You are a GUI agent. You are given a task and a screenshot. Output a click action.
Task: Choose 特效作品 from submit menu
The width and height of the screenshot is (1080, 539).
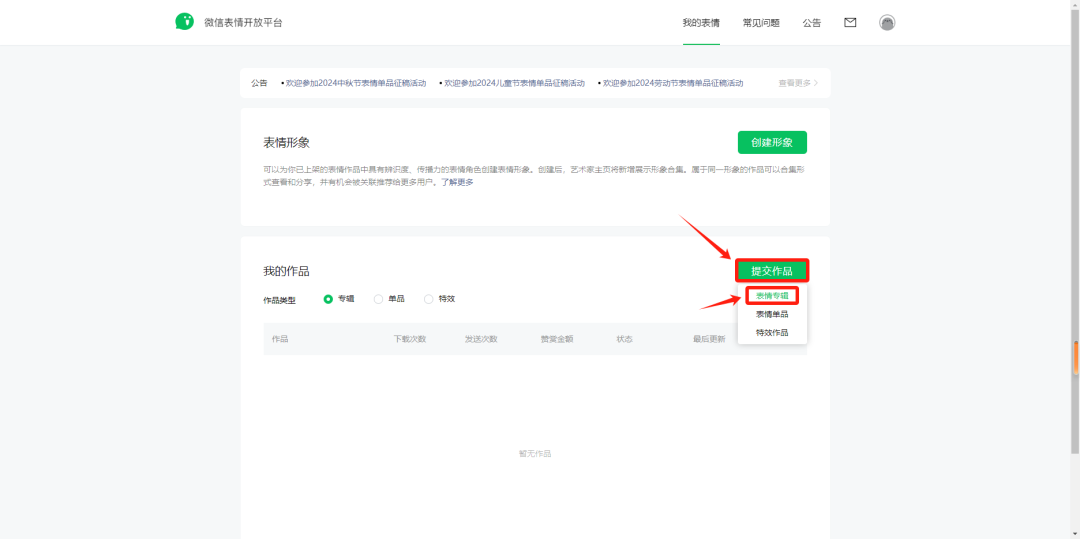point(771,332)
